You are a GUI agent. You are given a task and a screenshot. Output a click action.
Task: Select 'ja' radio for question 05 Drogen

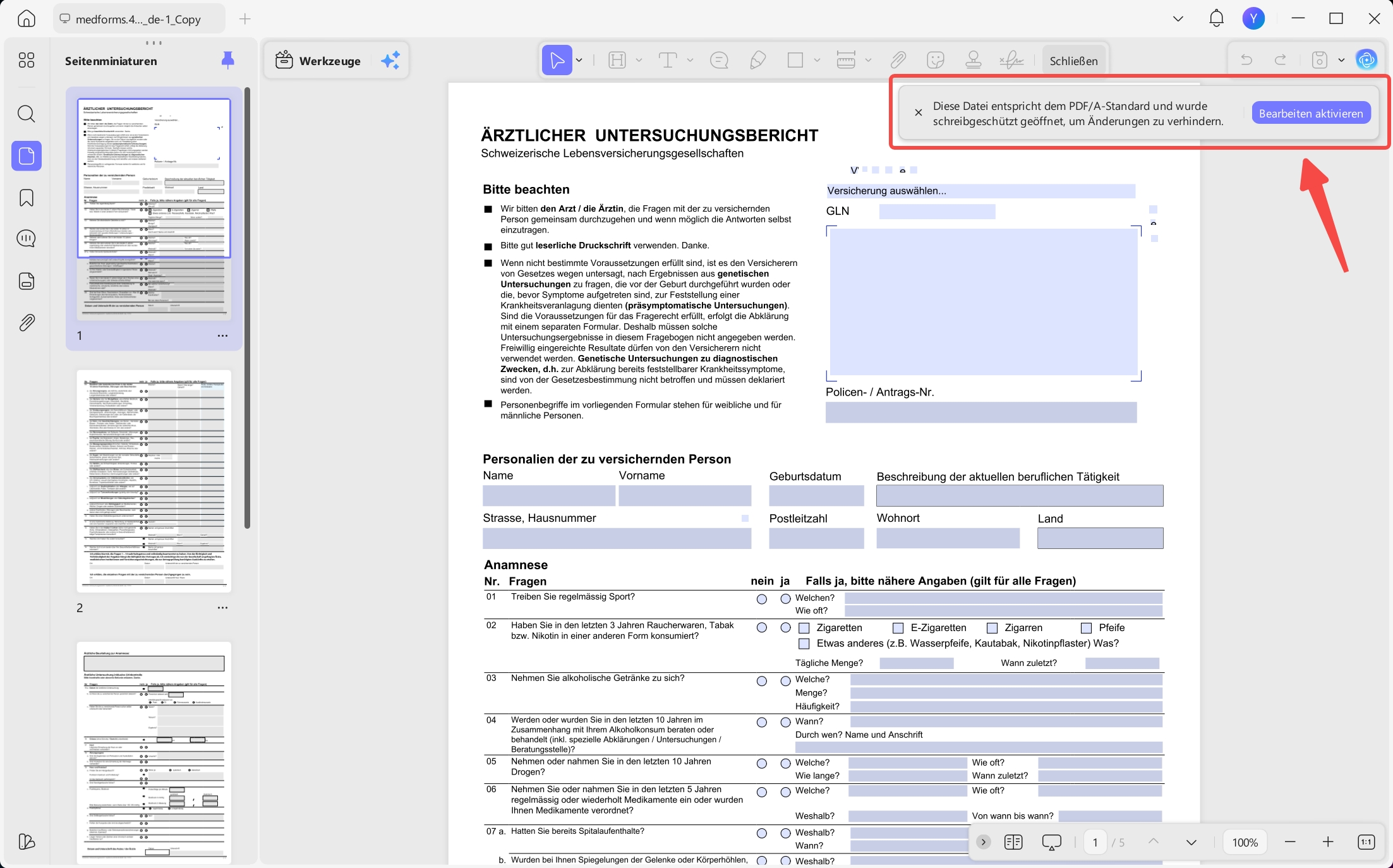[785, 764]
